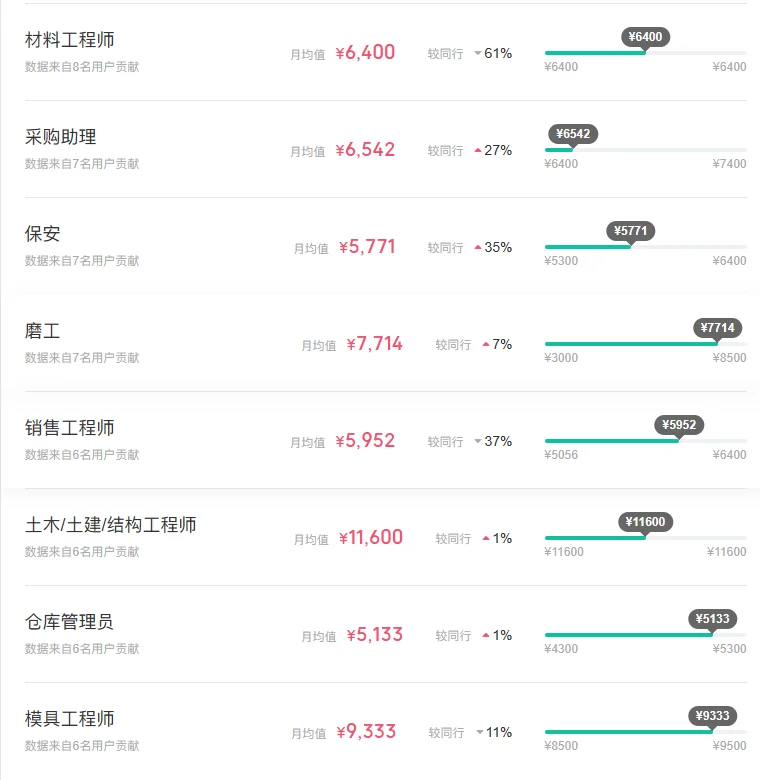The image size is (760, 780).
Task: Click the ¥7714 salary marker bubble
Action: pyautogui.click(x=717, y=328)
